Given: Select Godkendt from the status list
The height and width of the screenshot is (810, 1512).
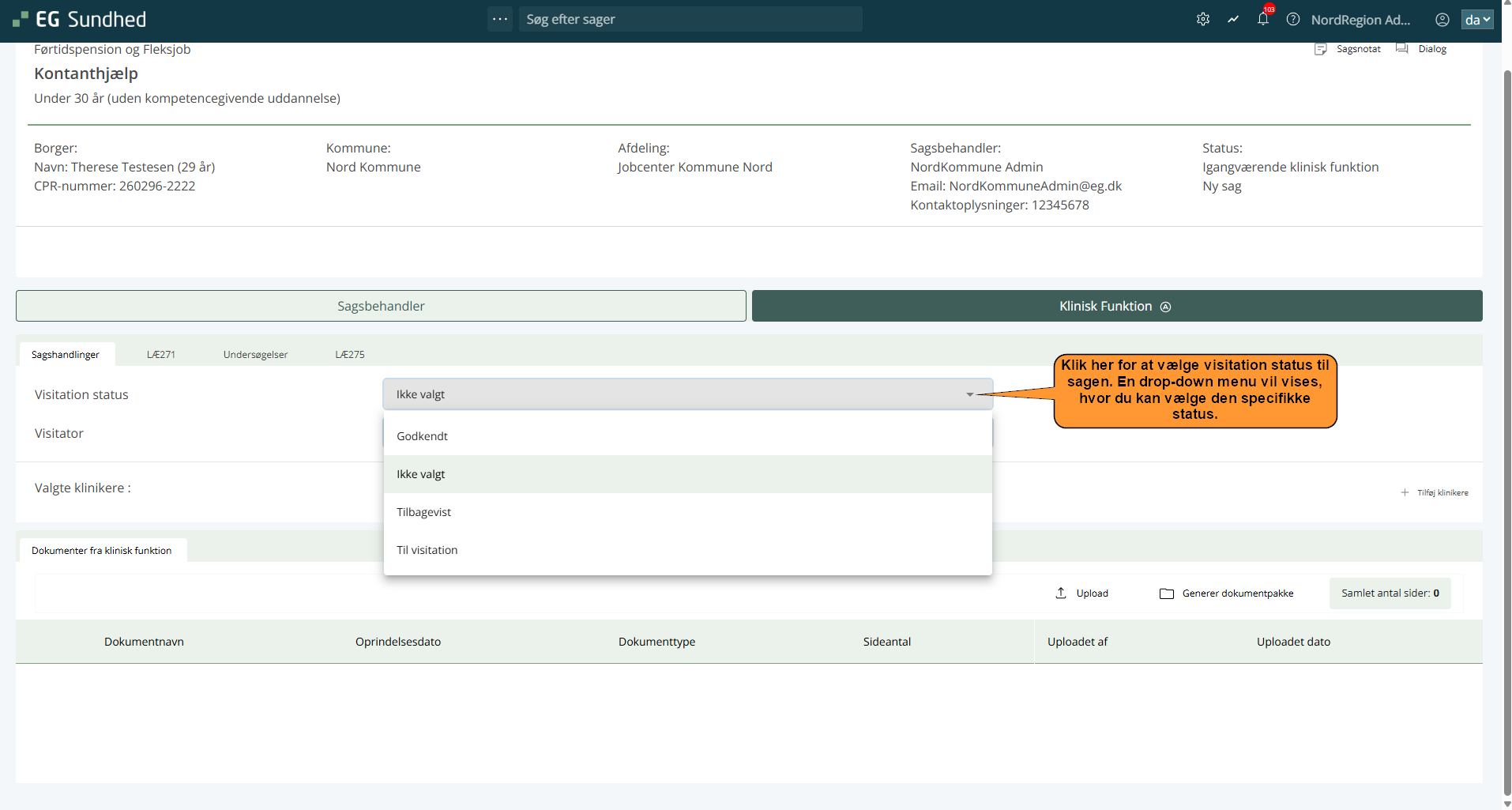Looking at the screenshot, I should (422, 436).
